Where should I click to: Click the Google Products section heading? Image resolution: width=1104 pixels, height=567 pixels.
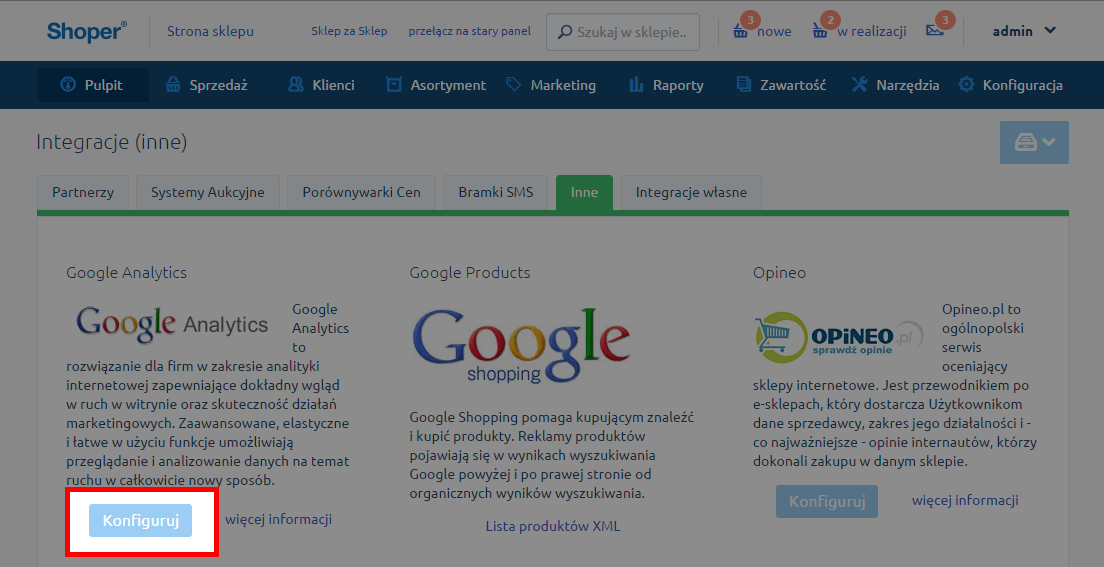pos(470,273)
